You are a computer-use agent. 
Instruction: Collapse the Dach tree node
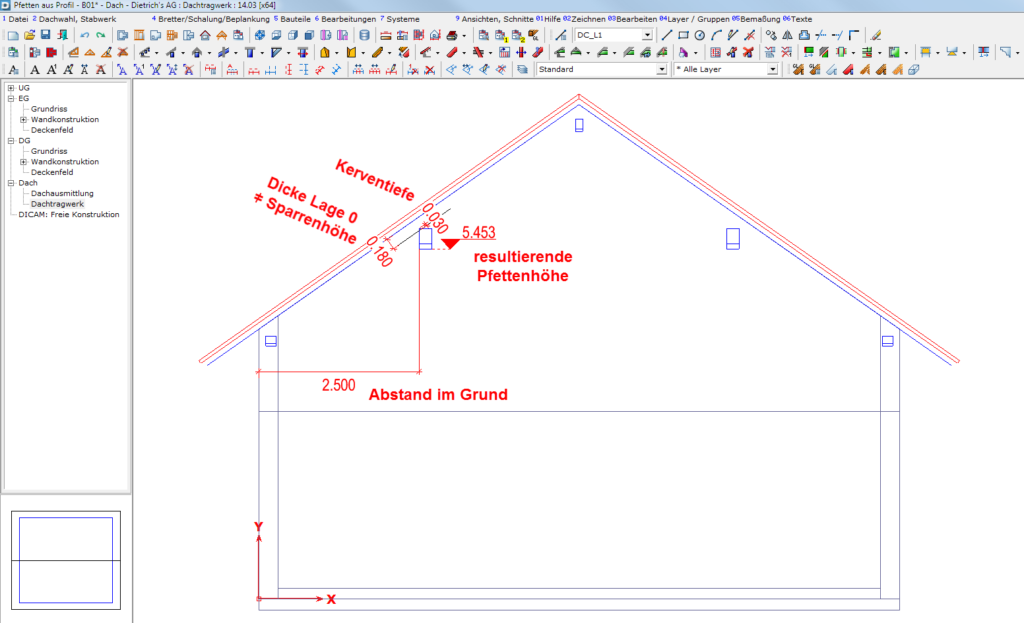coord(11,183)
